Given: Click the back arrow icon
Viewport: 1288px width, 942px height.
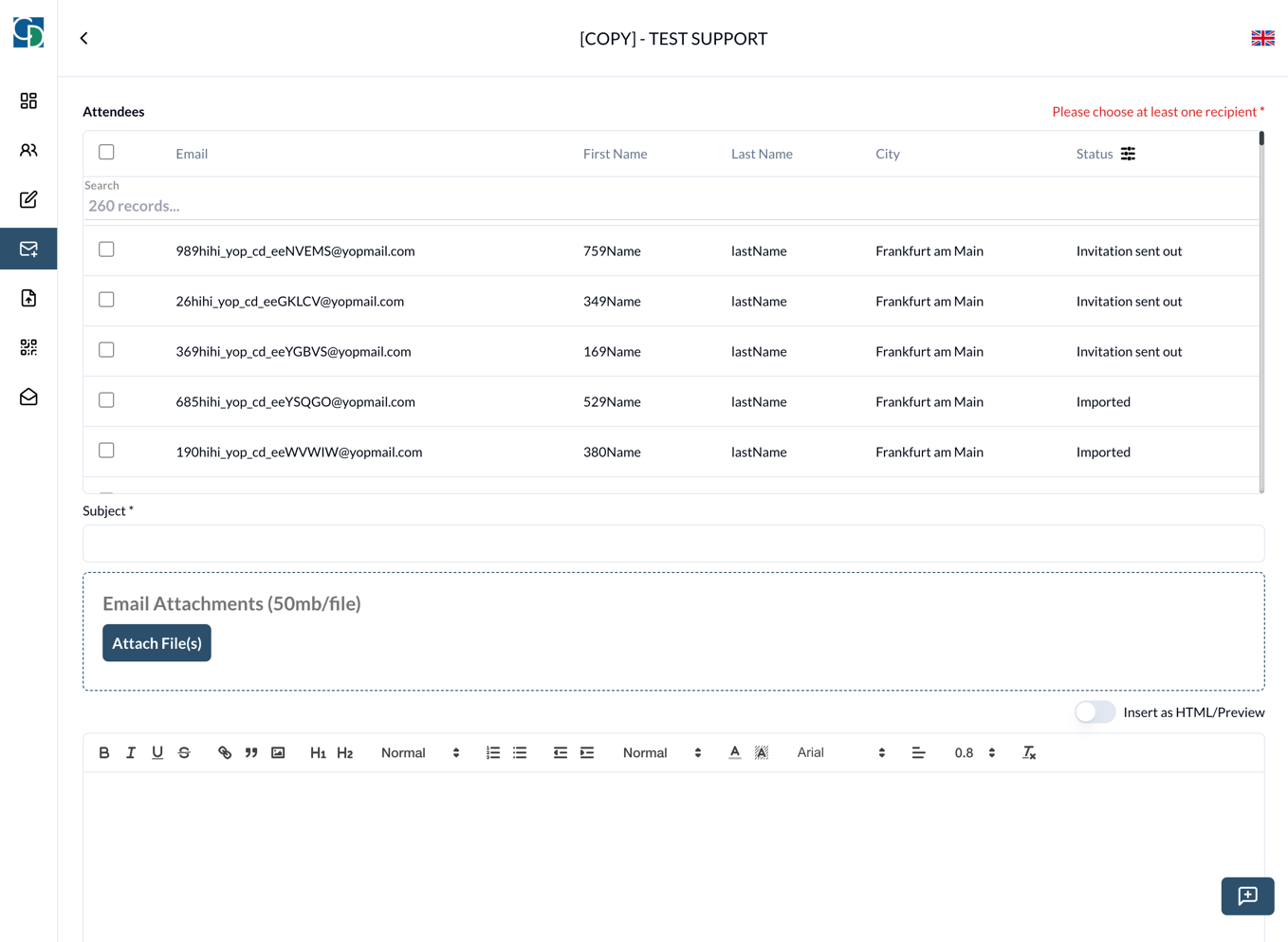Looking at the screenshot, I should tap(84, 39).
